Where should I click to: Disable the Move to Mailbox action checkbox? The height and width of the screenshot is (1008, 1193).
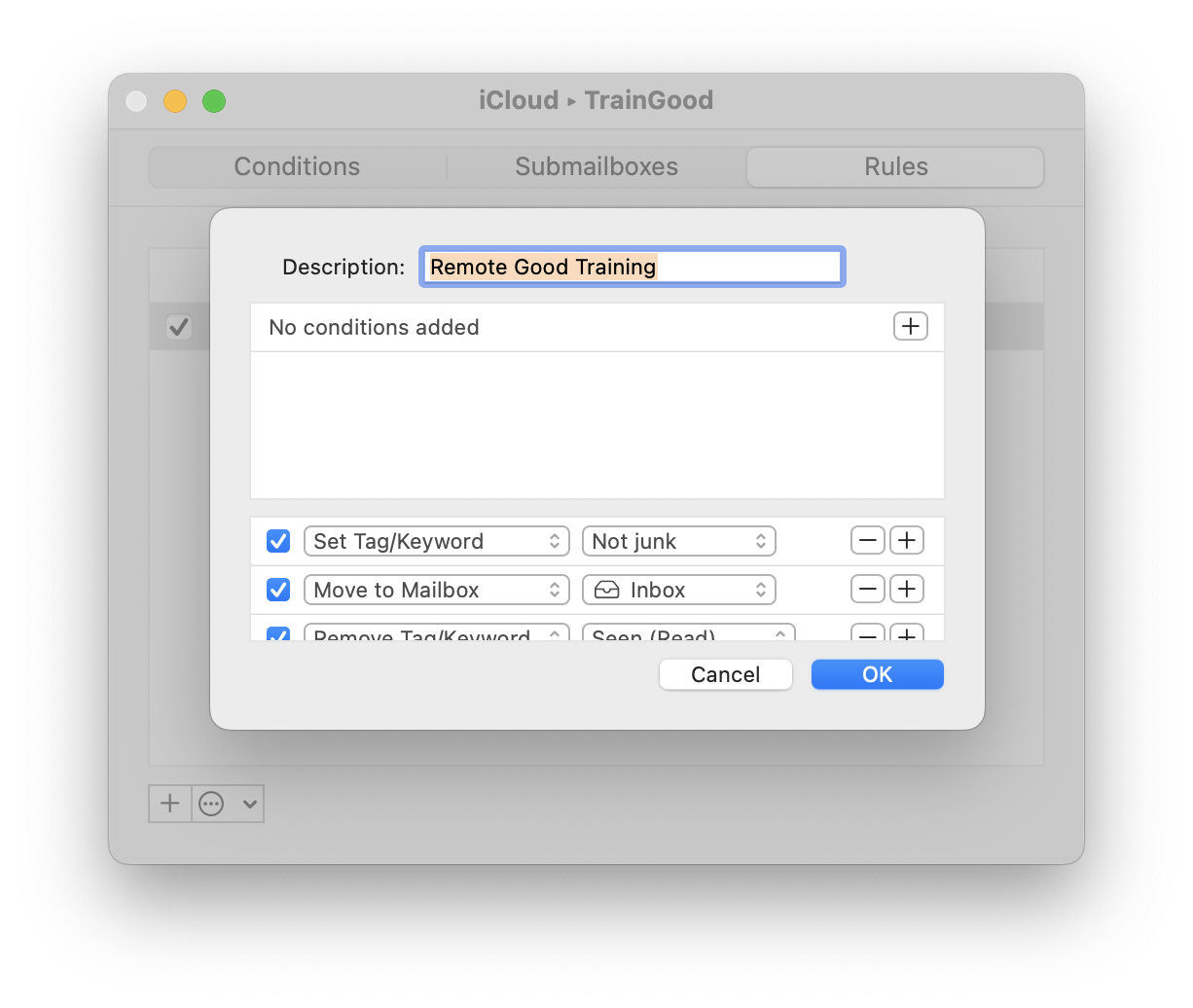pyautogui.click(x=277, y=589)
